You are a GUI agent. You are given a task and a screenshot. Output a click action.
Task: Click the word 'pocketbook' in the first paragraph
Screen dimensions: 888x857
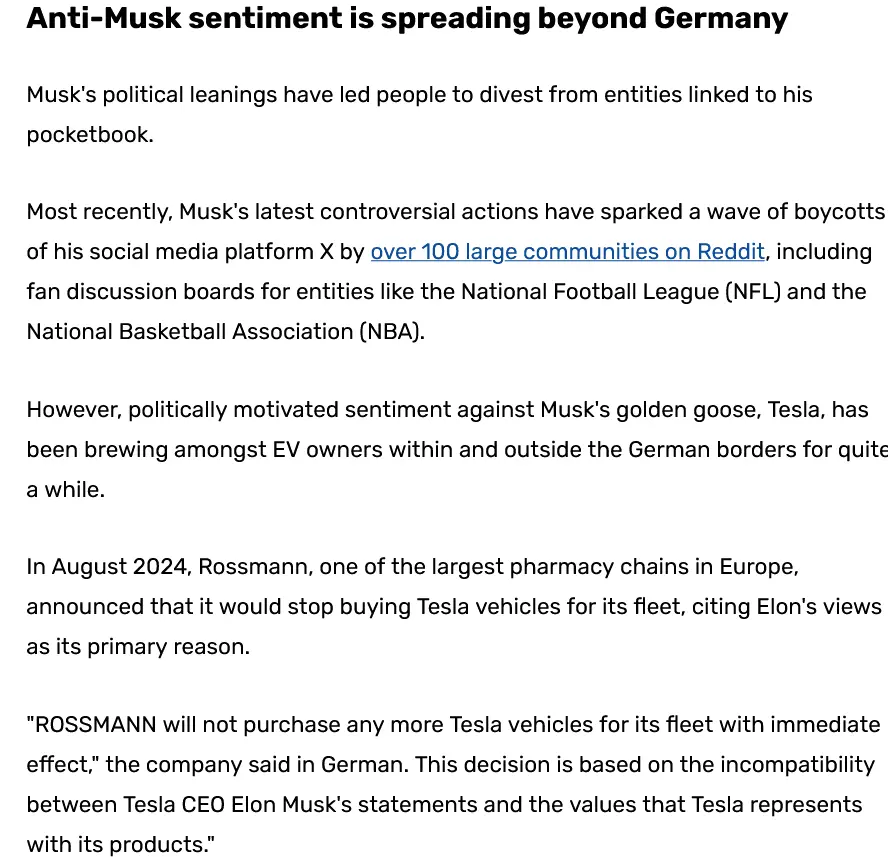(87, 134)
